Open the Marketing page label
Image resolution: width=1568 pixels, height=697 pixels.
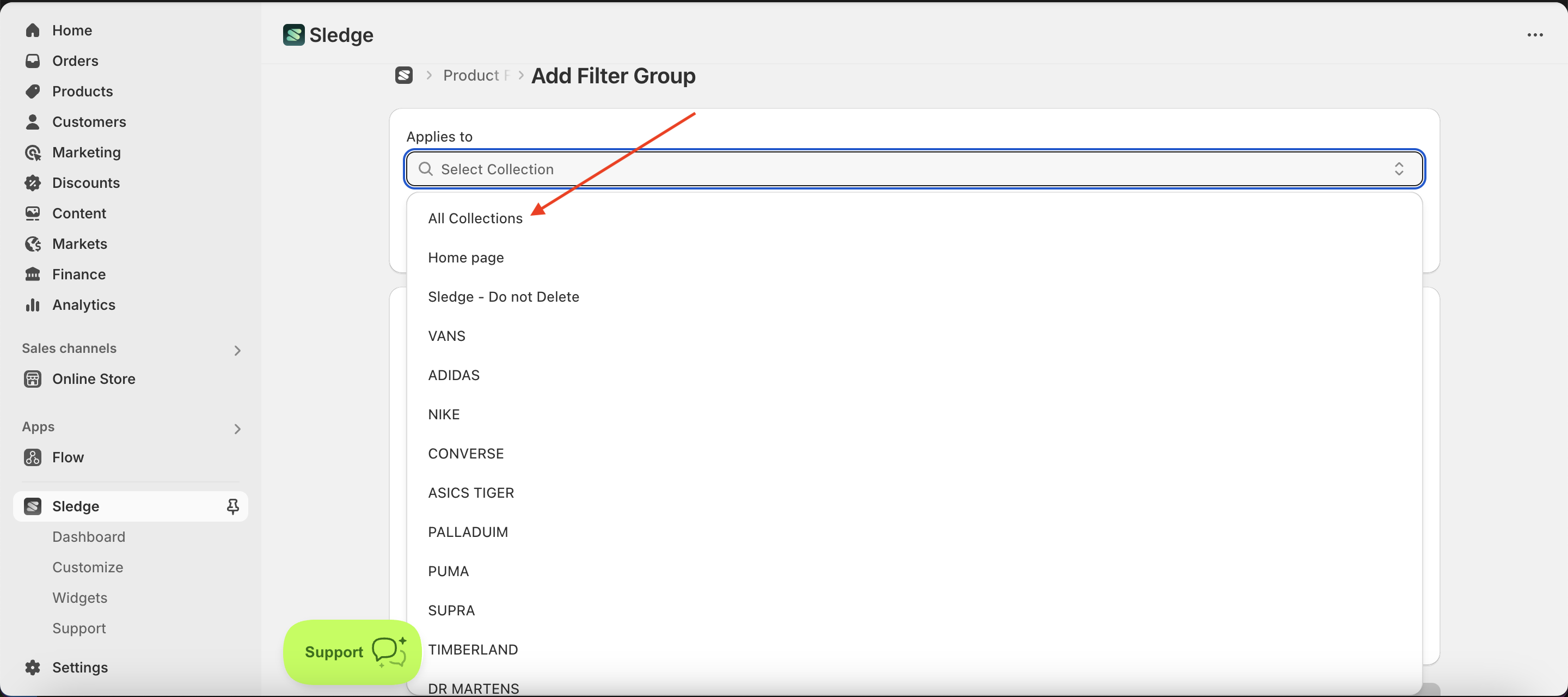pos(87,152)
